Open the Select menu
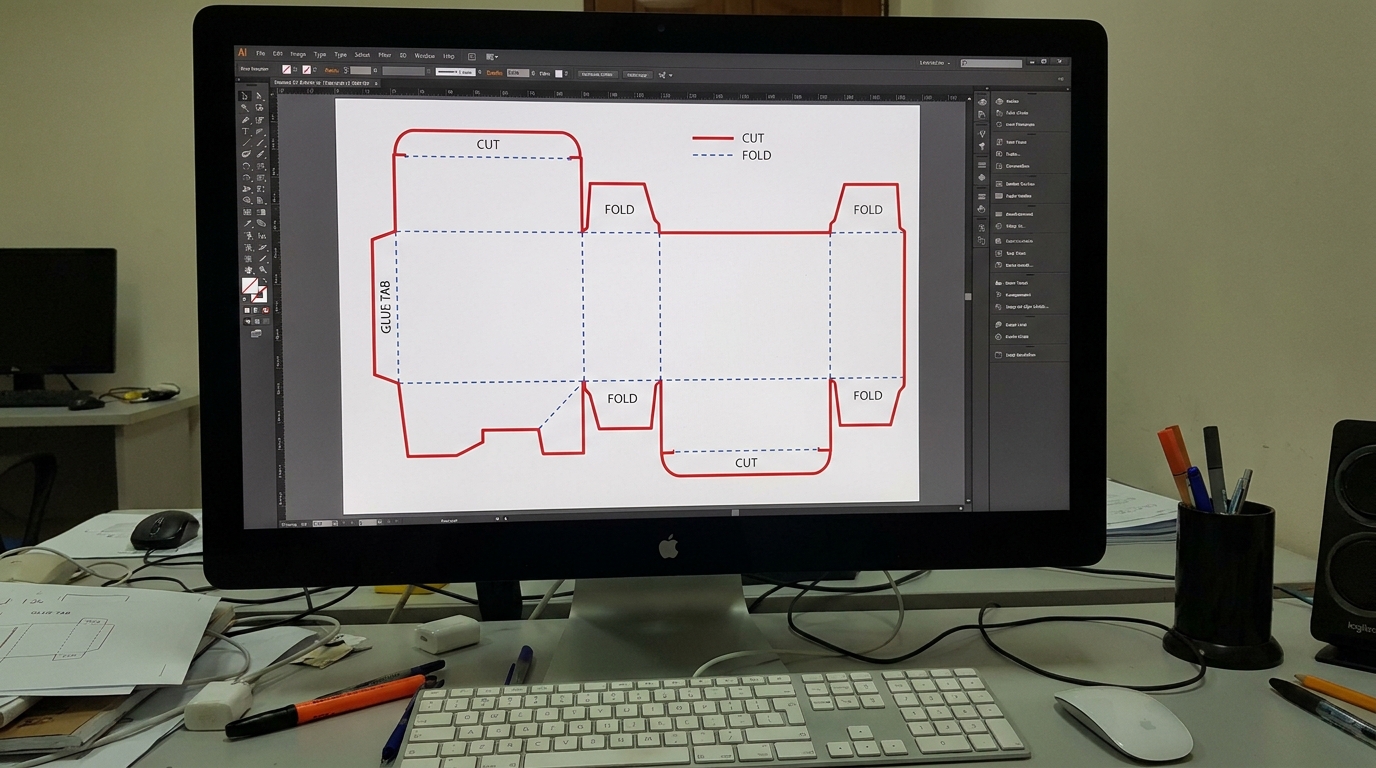The image size is (1376, 768). (x=362, y=55)
